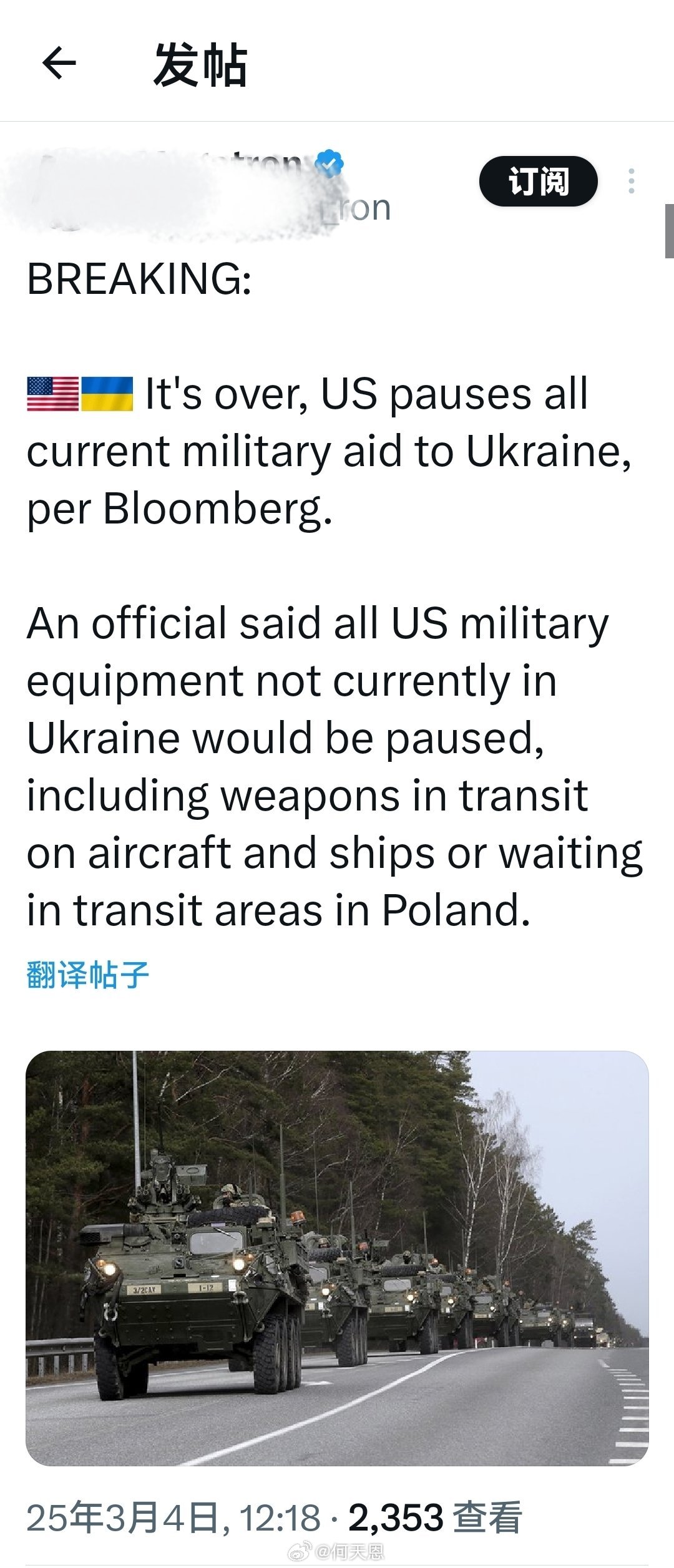The image size is (674, 1568).
Task: Tap the "It's over, US pauses all" line
Action: tap(366, 394)
